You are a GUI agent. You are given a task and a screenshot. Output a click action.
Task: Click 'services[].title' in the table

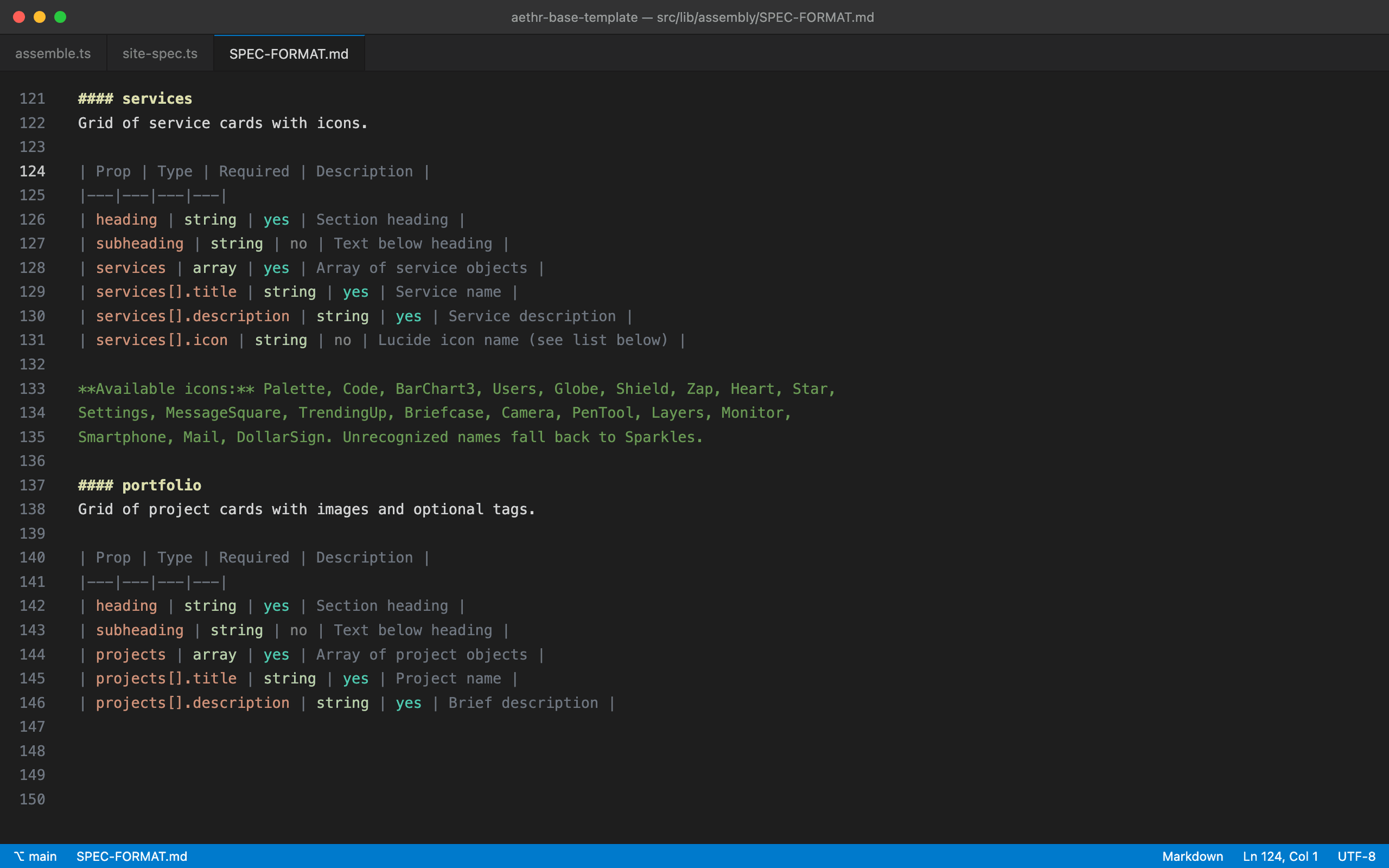166,292
